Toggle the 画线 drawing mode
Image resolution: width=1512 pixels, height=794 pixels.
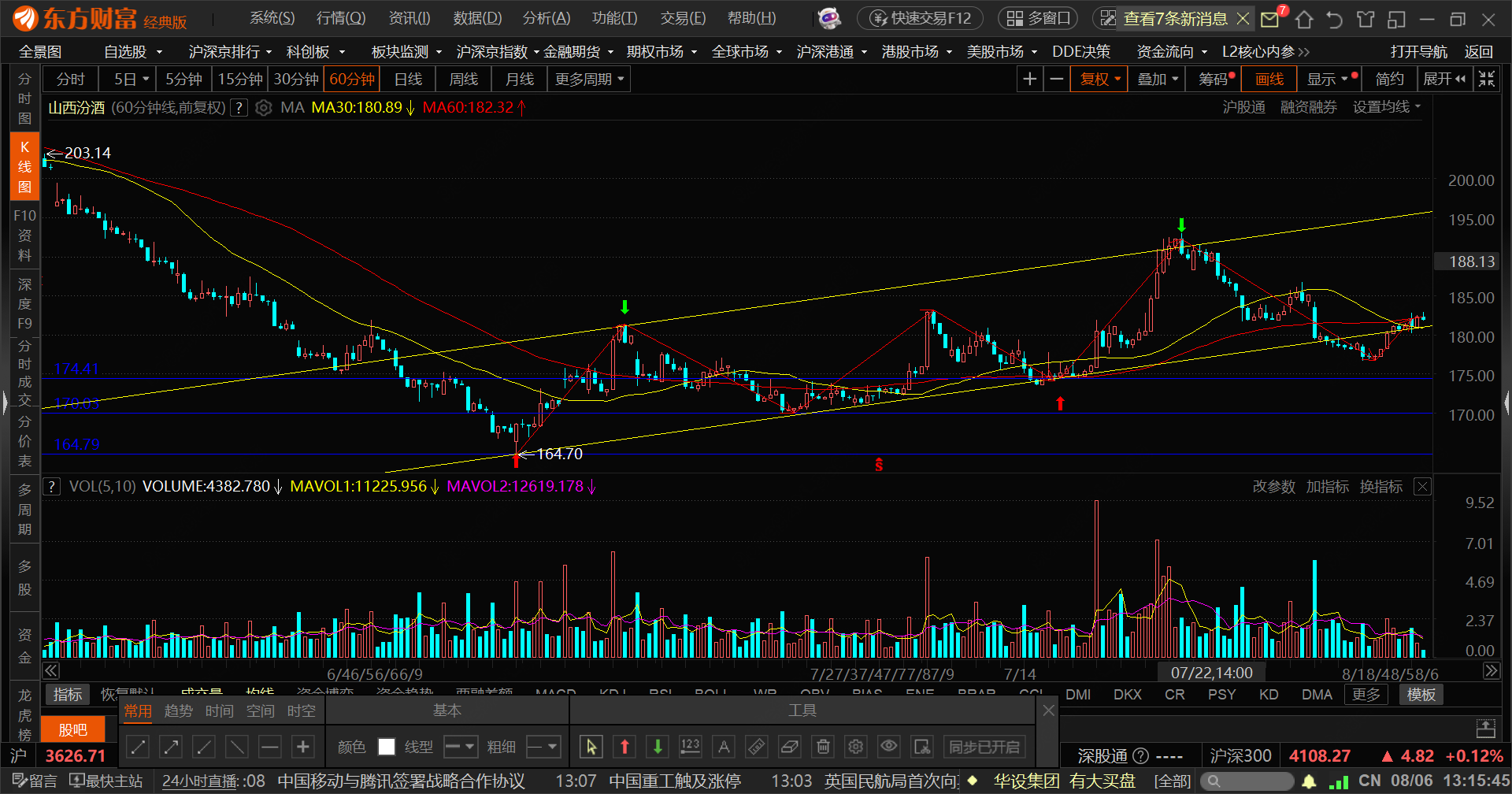[x=1269, y=79]
